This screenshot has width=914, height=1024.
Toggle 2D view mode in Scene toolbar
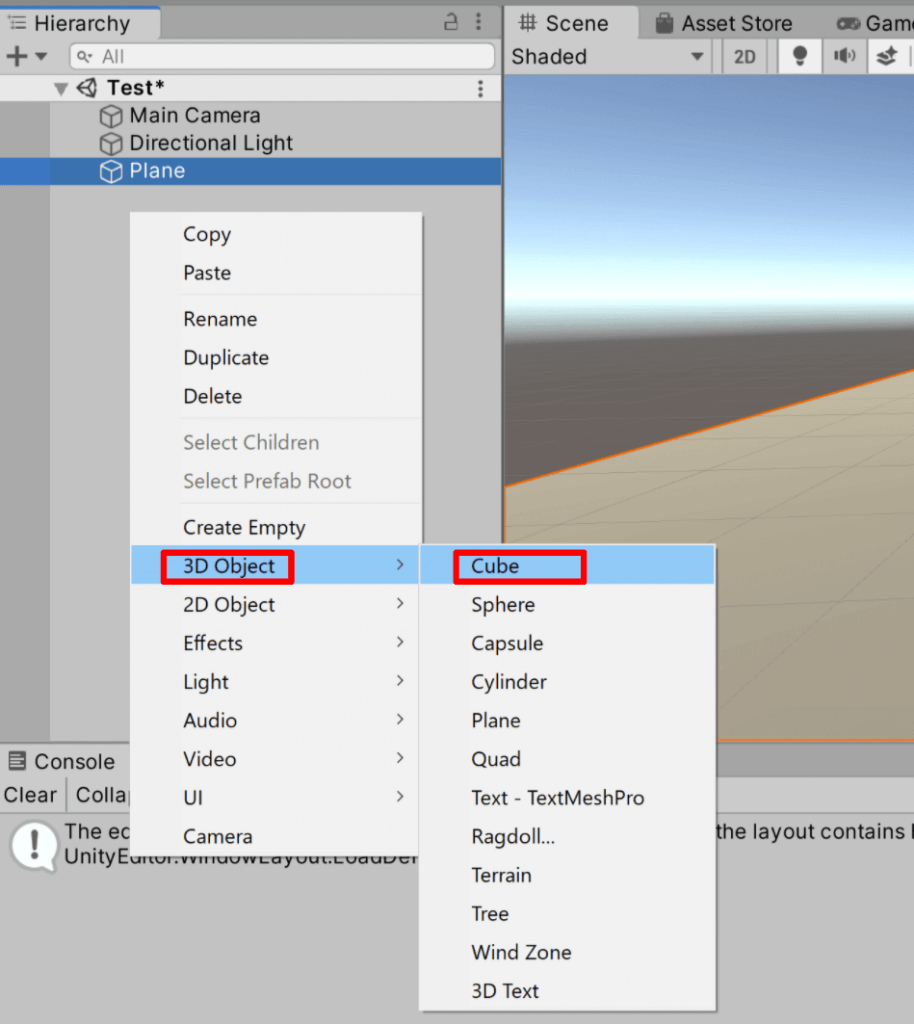click(743, 56)
